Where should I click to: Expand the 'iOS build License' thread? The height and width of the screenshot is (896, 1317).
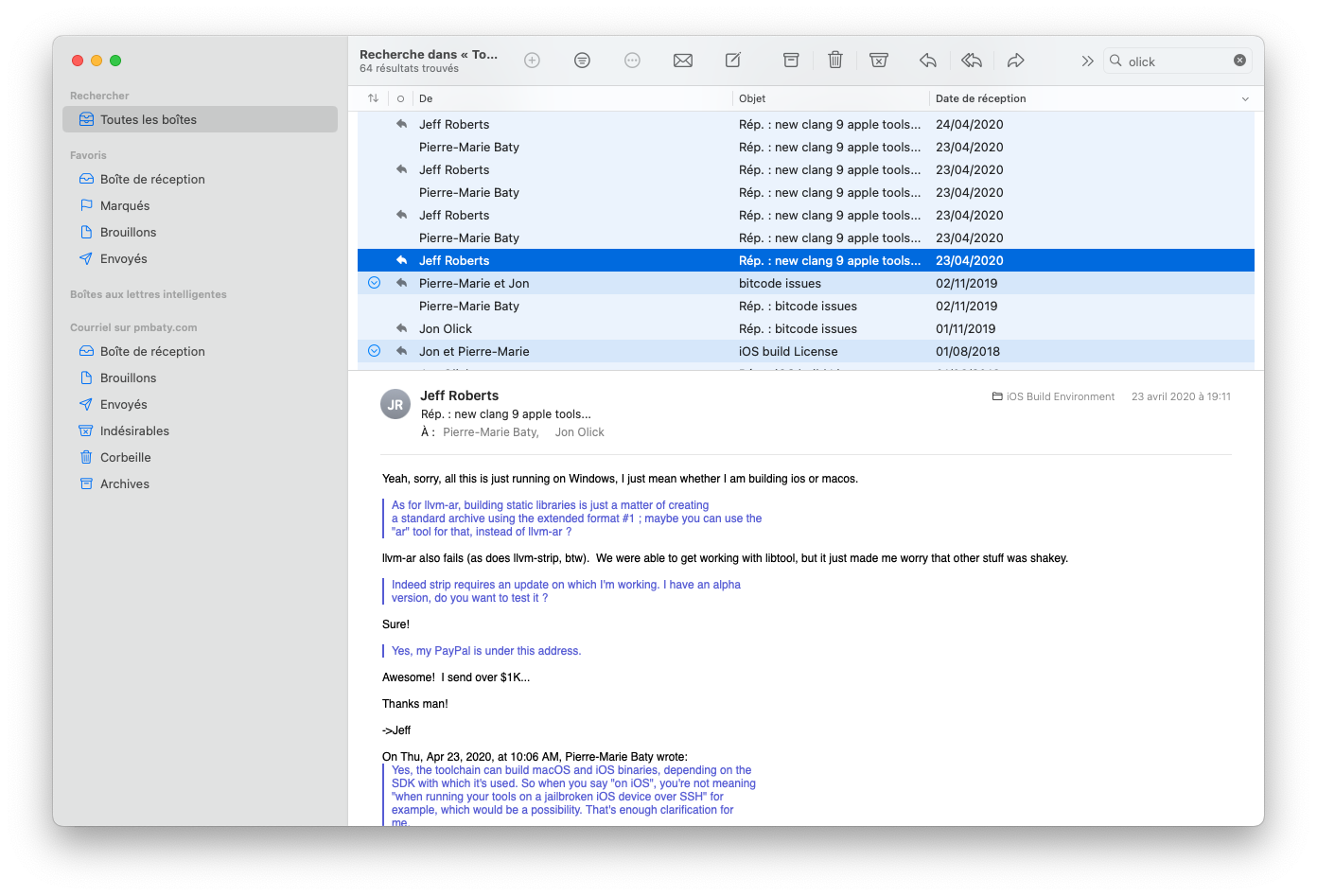[x=375, y=351]
